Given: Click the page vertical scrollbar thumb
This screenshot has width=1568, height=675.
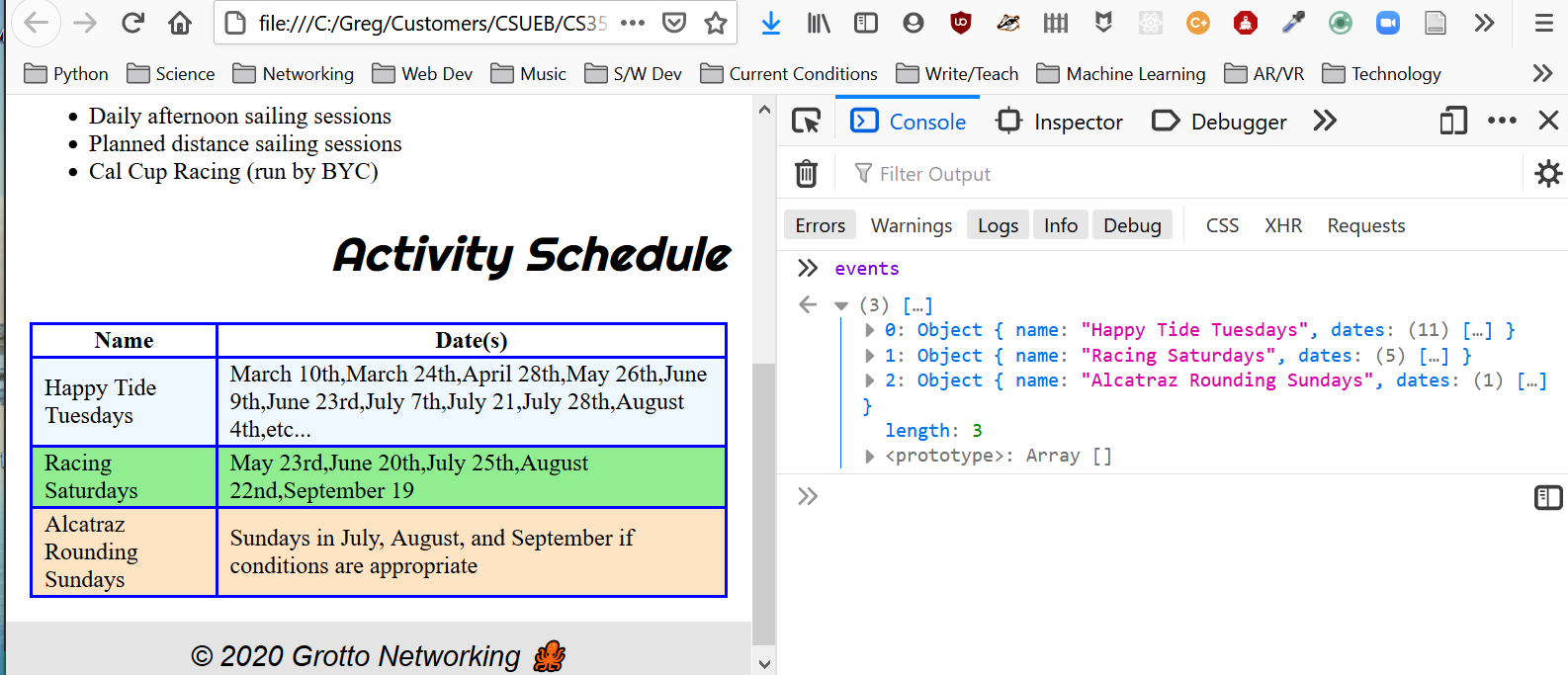Looking at the screenshot, I should 763,504.
